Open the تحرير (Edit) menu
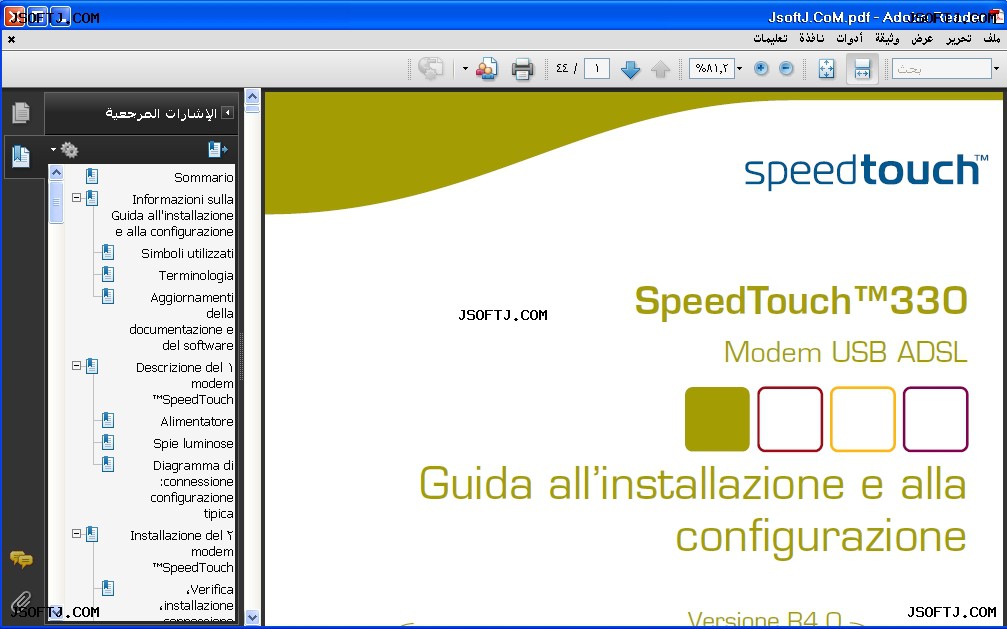The image size is (1007, 629). click(x=958, y=39)
